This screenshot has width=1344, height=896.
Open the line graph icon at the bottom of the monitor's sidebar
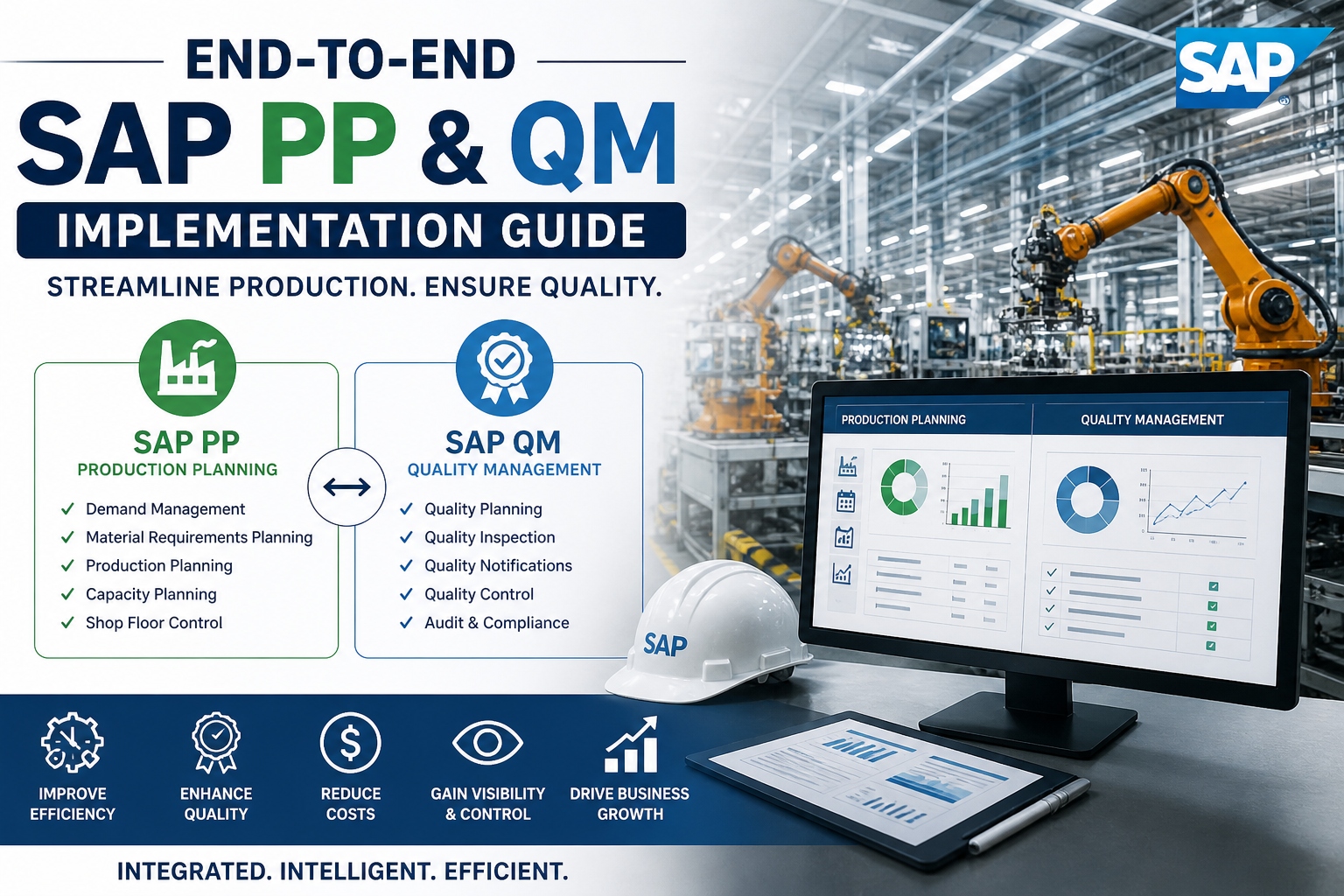coord(843,574)
